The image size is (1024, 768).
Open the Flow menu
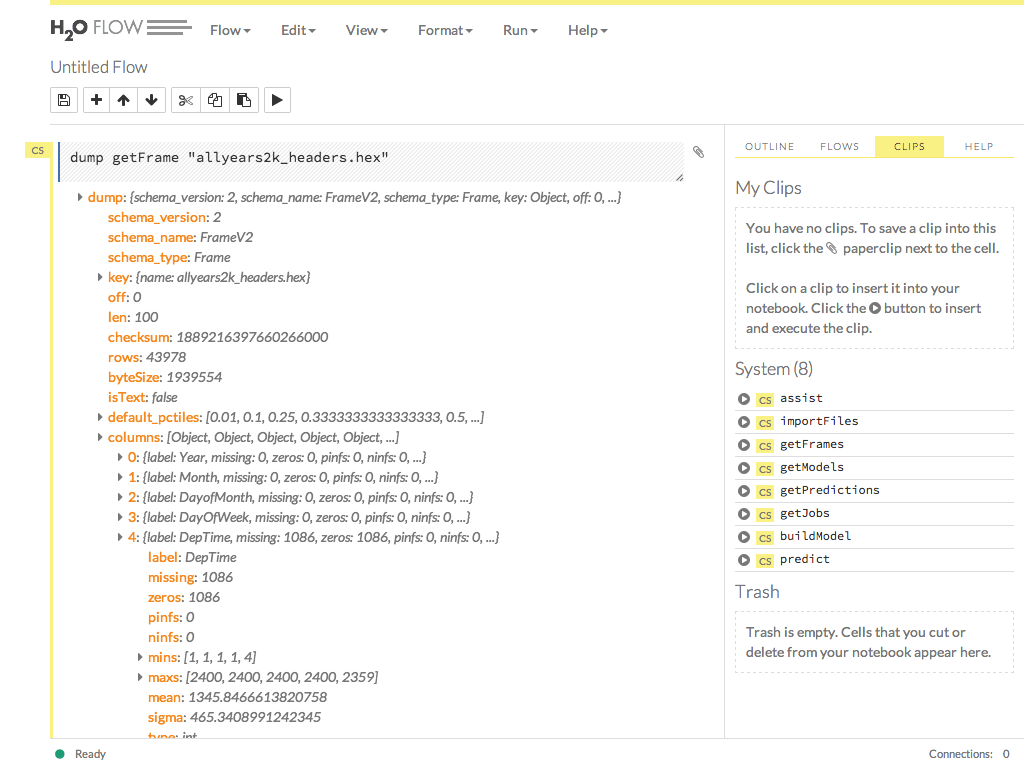coord(230,30)
